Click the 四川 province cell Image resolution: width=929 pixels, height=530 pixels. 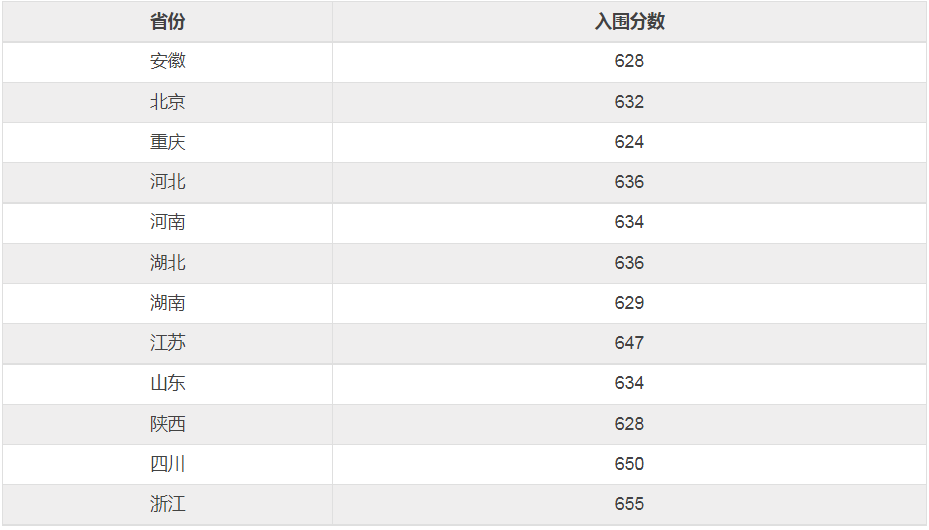coord(168,464)
